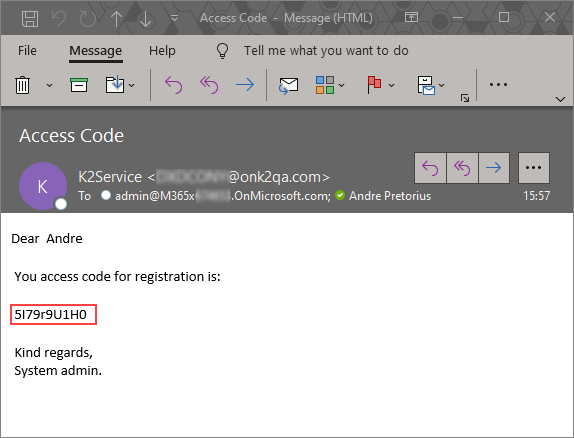This screenshot has height=438, width=574.
Task: Expand the Follow Up flag dropdown arrow
Action: click(391, 85)
